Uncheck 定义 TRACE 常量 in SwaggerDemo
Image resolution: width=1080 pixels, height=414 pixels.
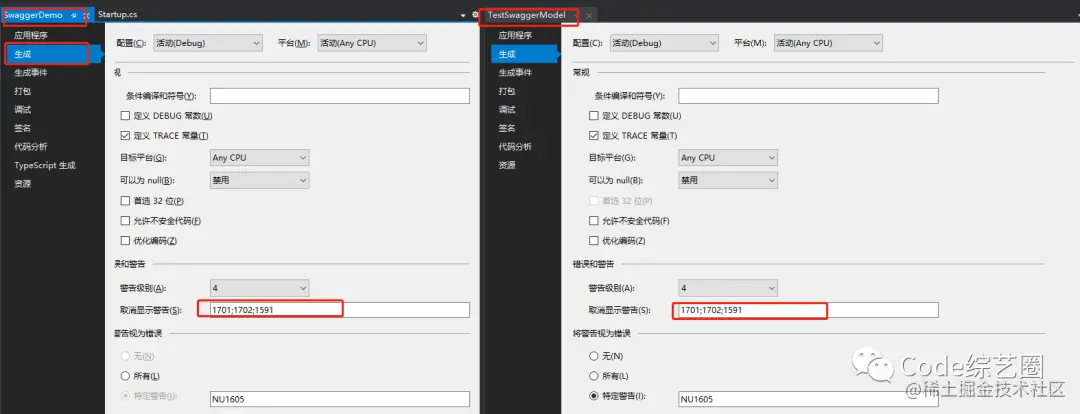click(x=125, y=136)
